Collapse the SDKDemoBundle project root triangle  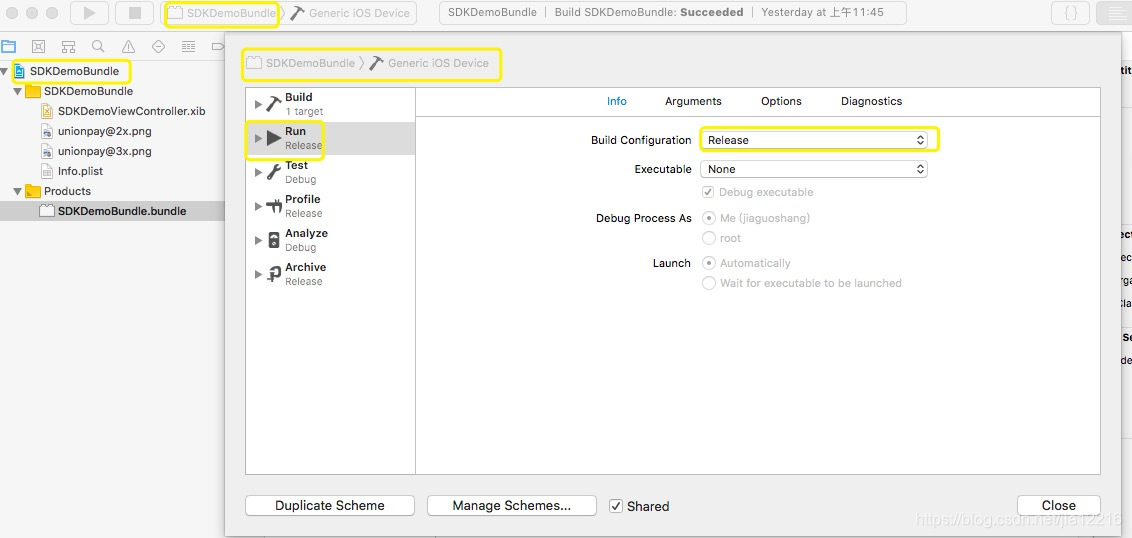5,71
